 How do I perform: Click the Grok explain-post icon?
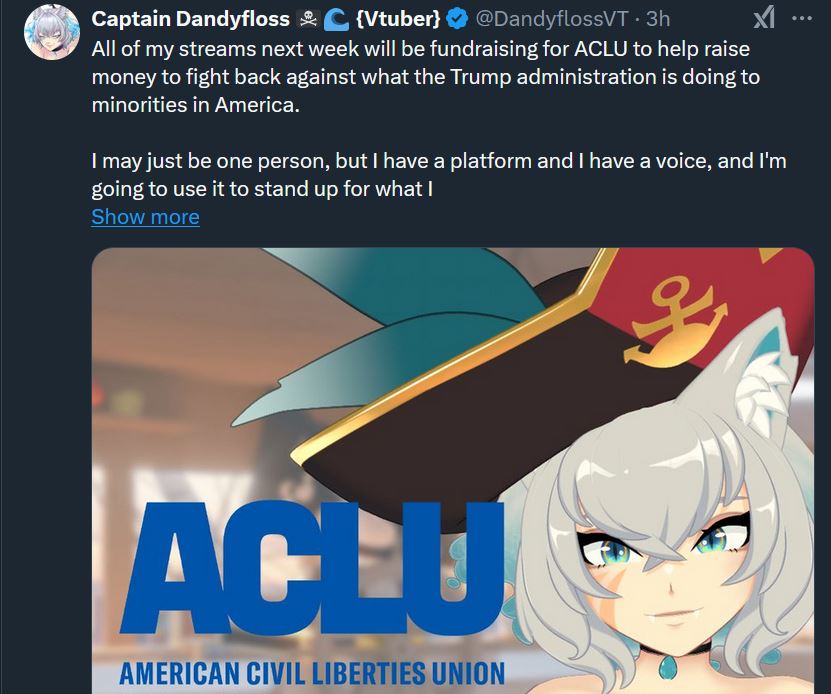tap(764, 18)
